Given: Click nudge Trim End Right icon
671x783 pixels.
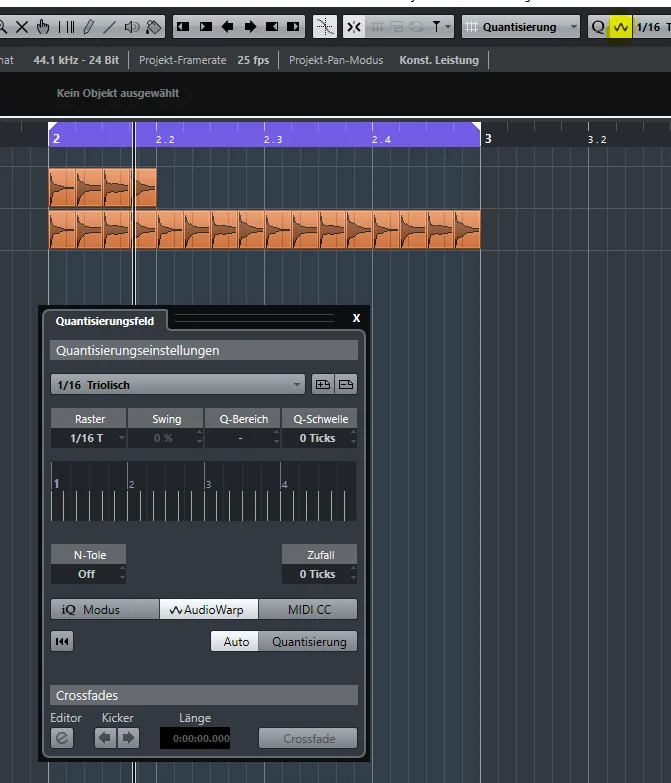Looking at the screenshot, I should (294, 26).
